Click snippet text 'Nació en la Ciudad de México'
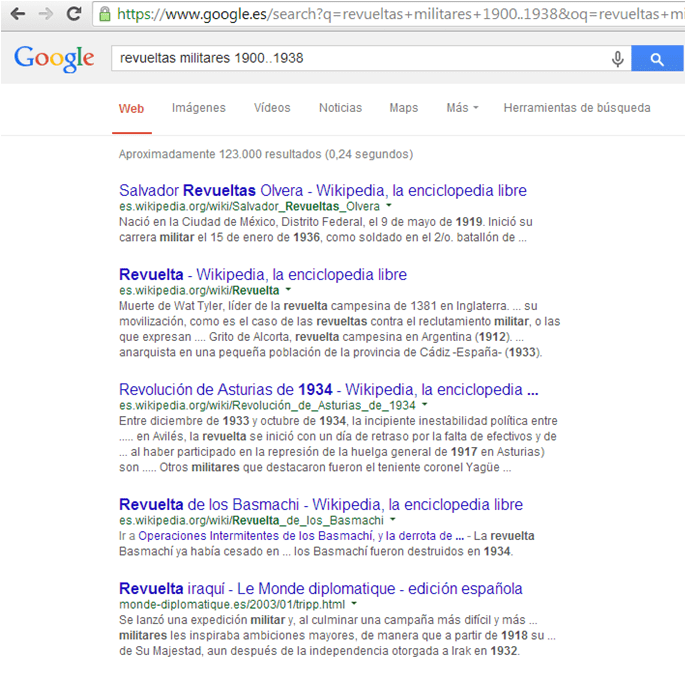686x675 pixels. tap(197, 222)
